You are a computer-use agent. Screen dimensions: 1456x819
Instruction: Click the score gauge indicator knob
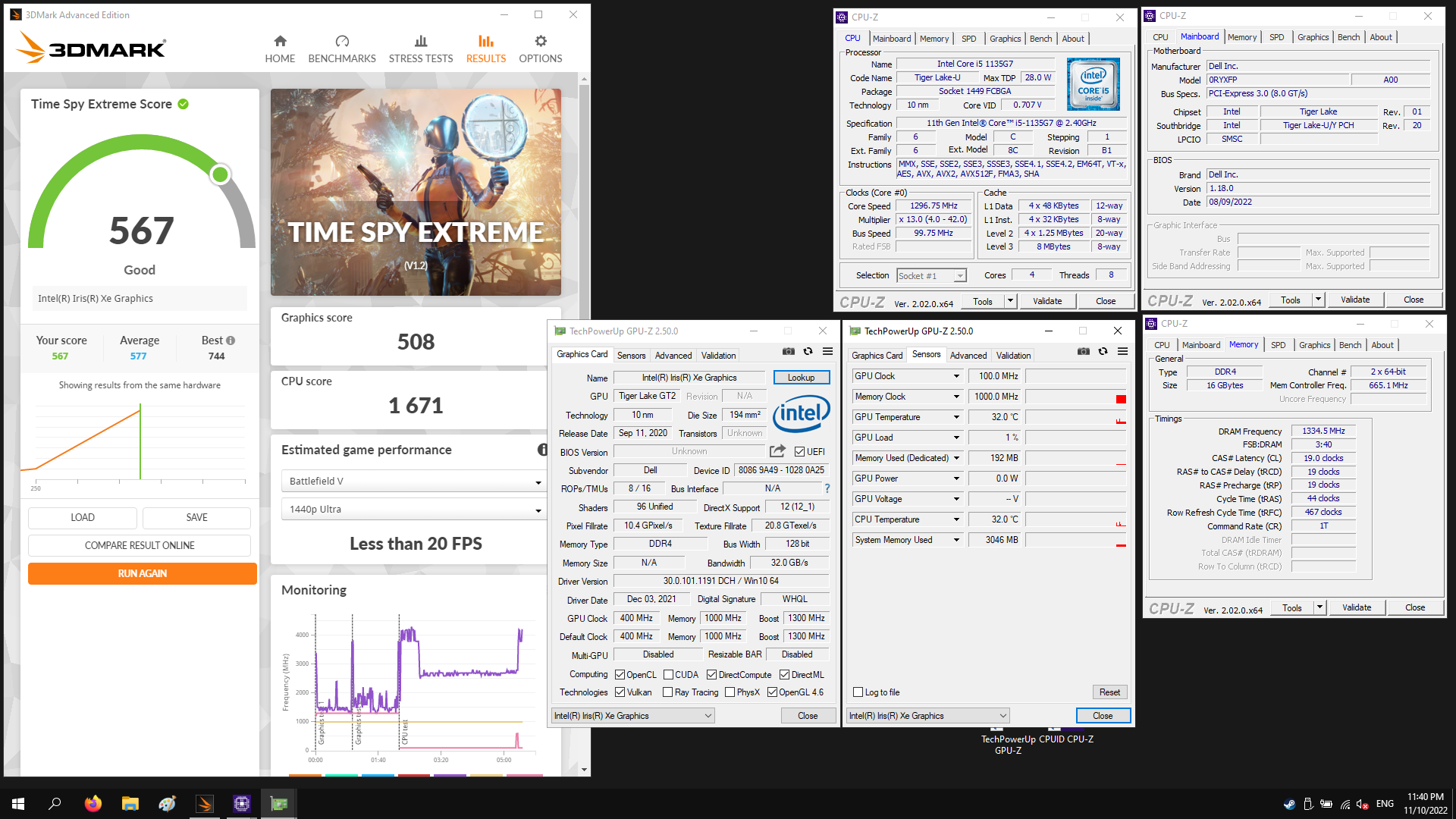pos(220,175)
